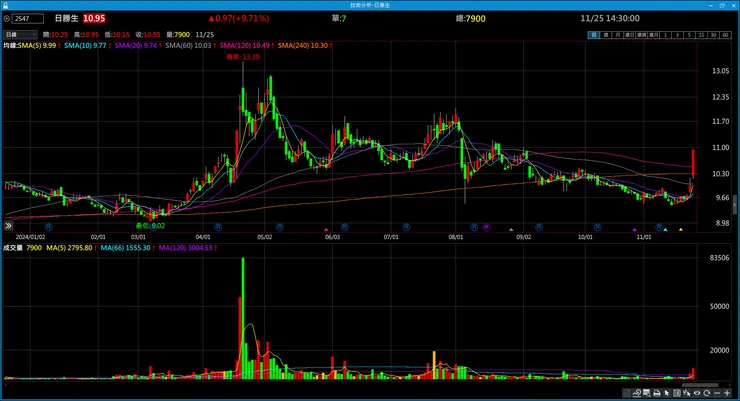Click the vertical scrollbar handle at right edge

coord(734,206)
